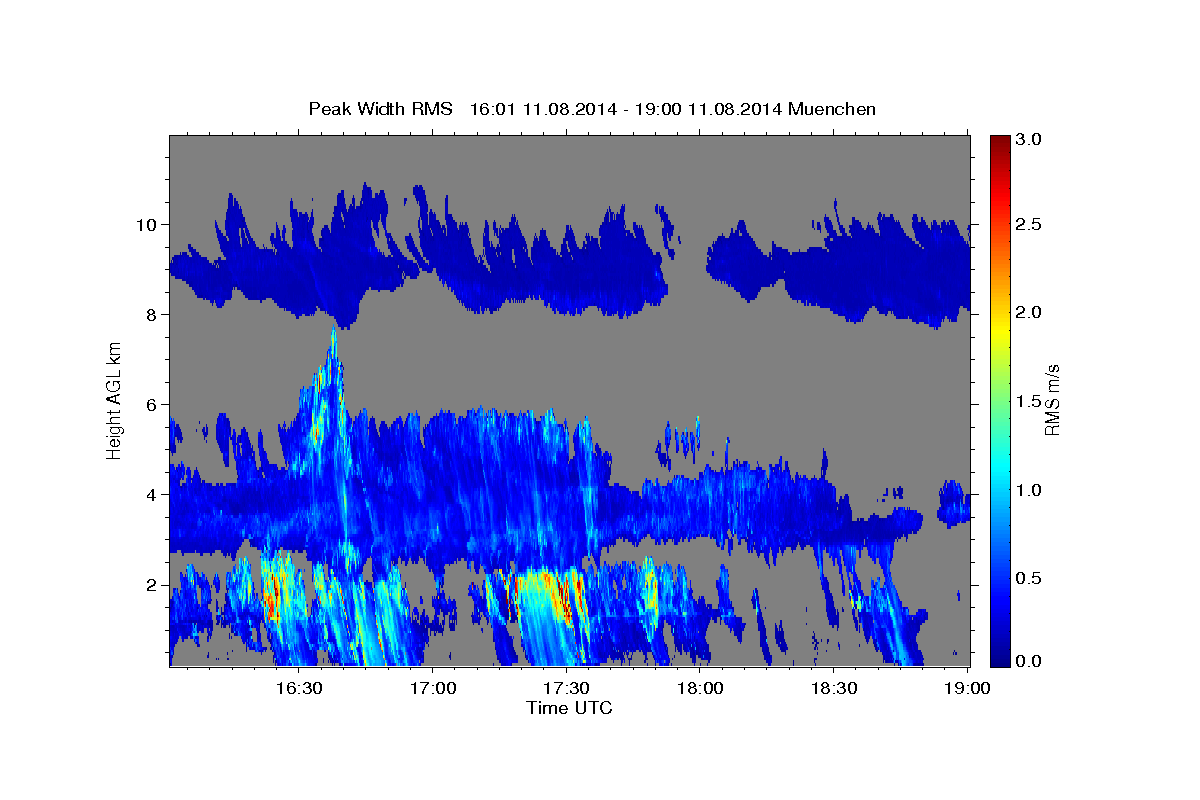Click the height tick label 8

(152, 315)
